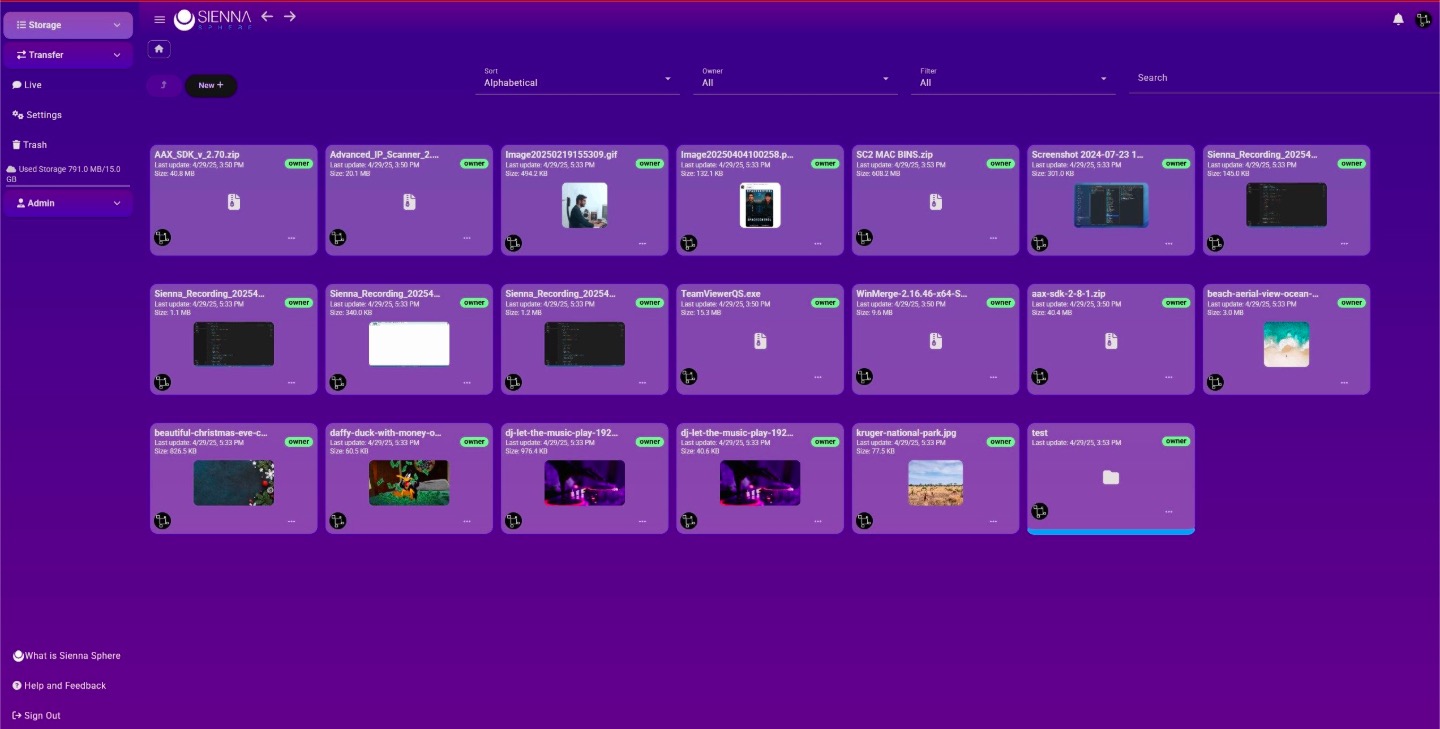The width and height of the screenshot is (1440, 729).
Task: Open more options for the test folder
Action: point(1169,512)
